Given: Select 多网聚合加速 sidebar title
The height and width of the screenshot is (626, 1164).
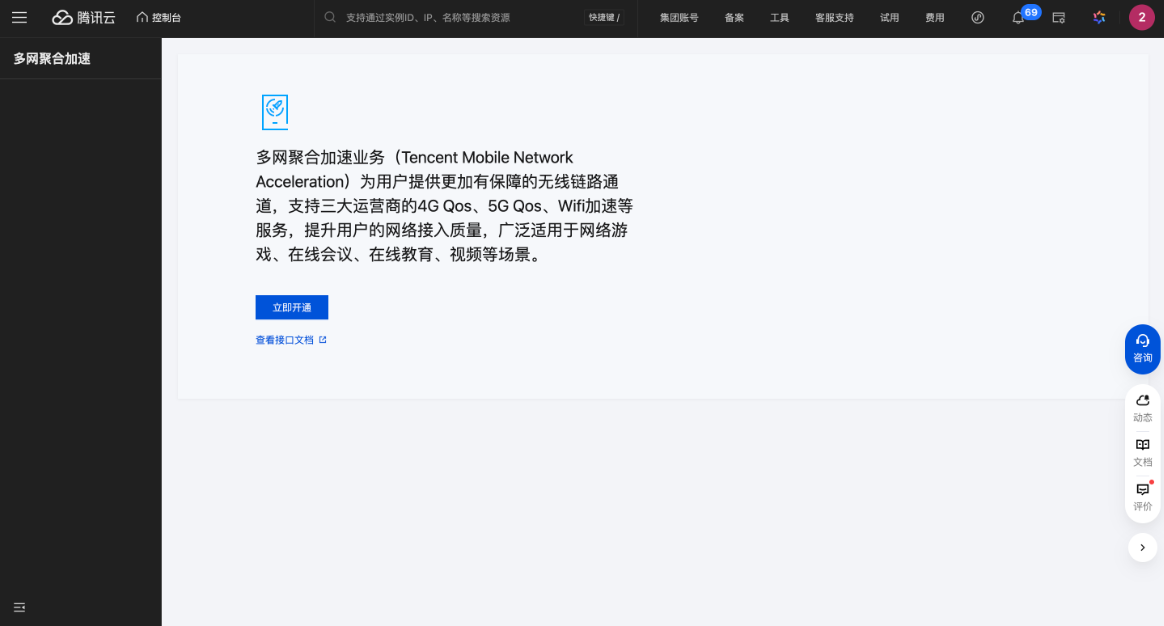Looking at the screenshot, I should [x=52, y=59].
